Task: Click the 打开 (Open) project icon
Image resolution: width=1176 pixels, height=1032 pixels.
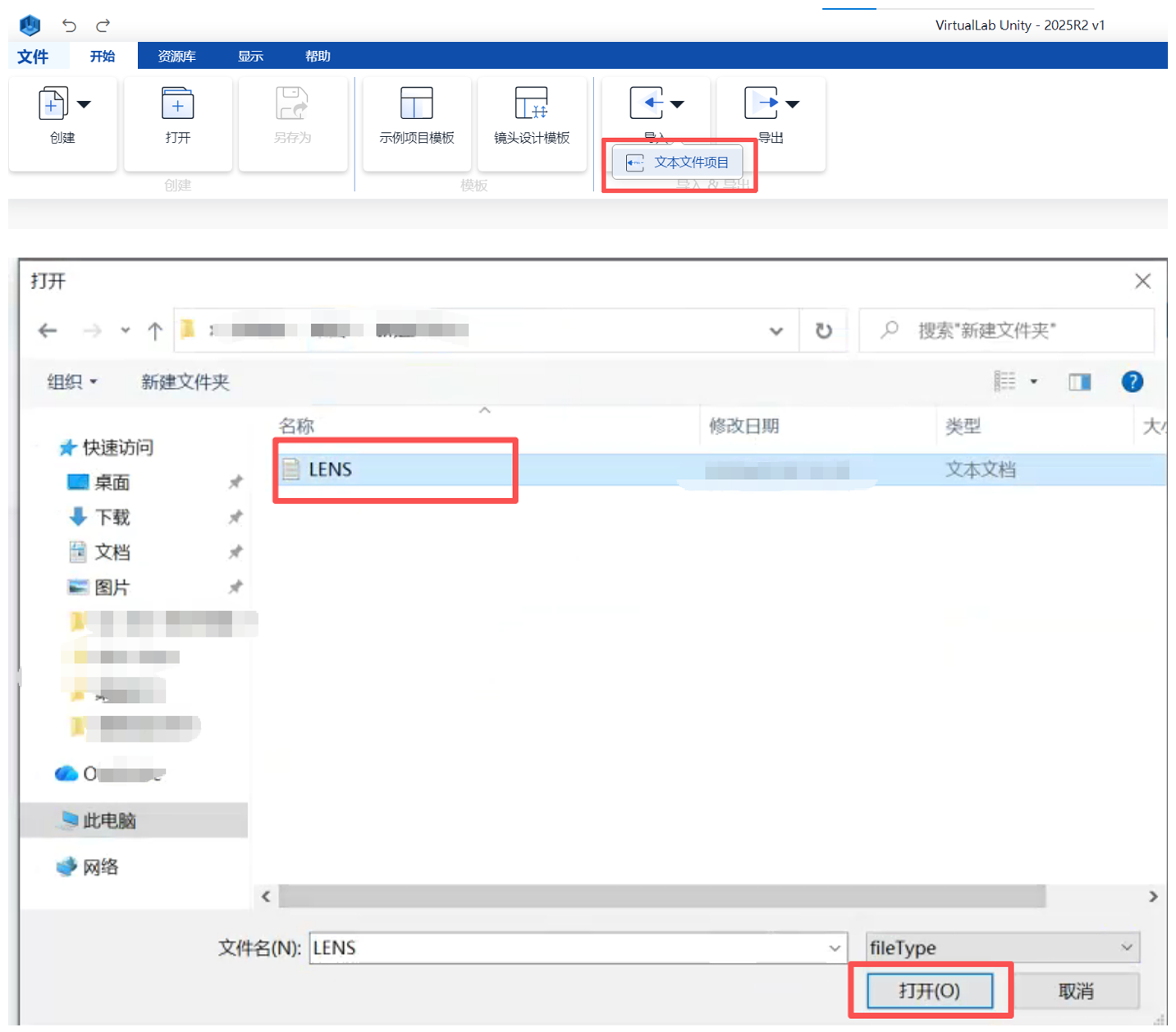Action: 177,104
